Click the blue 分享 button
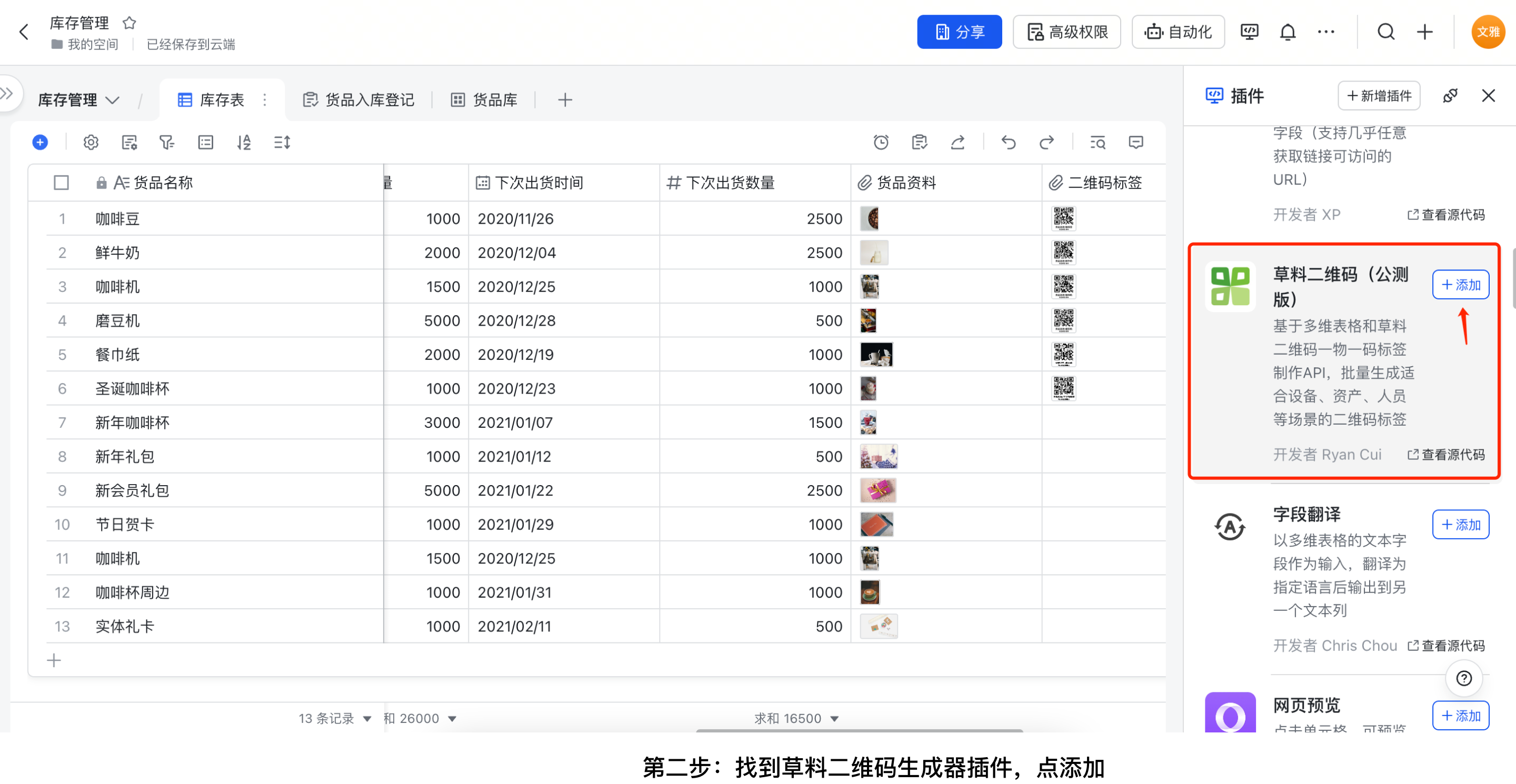Image resolution: width=1516 pixels, height=784 pixels. (959, 32)
